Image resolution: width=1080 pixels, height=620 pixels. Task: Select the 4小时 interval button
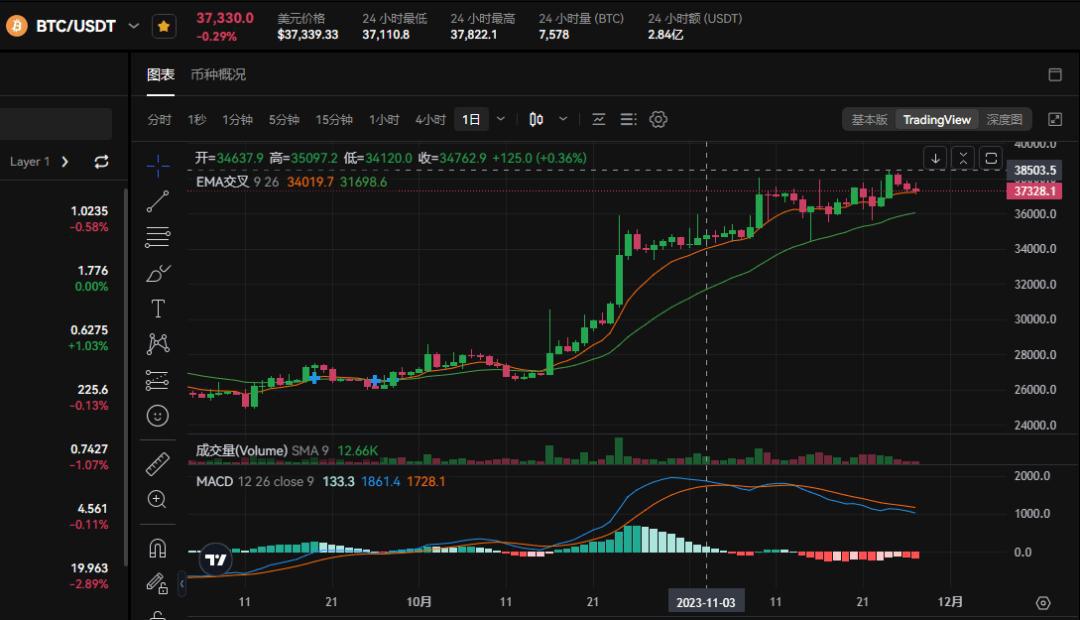point(430,120)
